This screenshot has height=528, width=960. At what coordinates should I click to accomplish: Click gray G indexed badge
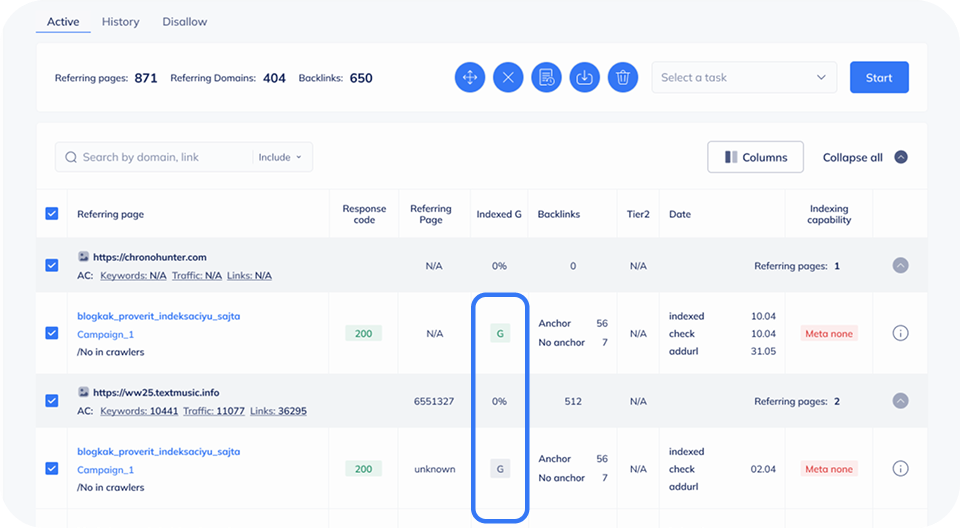pos(500,468)
